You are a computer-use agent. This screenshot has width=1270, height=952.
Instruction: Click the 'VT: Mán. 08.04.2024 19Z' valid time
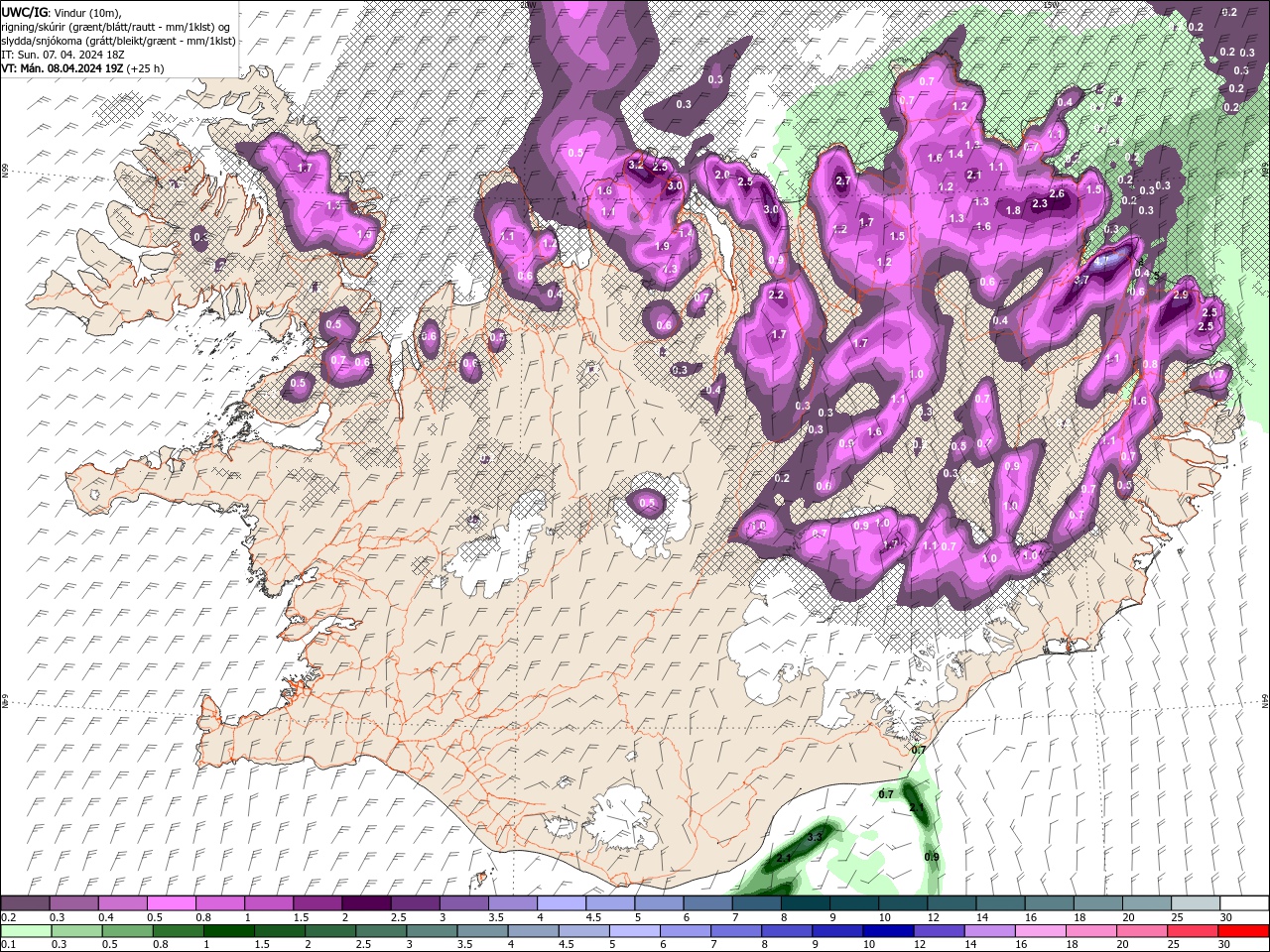point(63,68)
